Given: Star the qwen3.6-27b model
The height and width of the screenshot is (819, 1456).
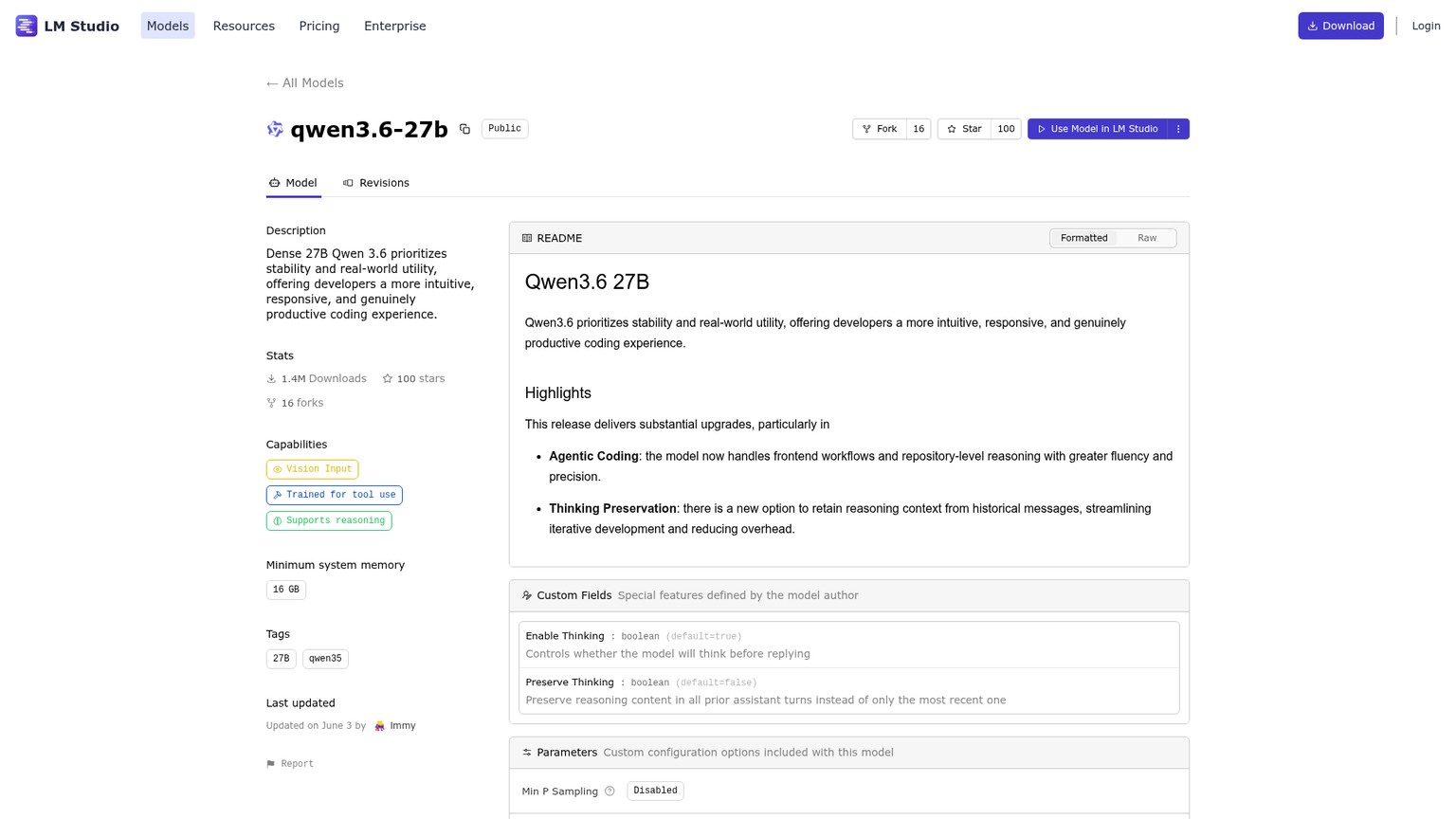Looking at the screenshot, I should click(964, 129).
